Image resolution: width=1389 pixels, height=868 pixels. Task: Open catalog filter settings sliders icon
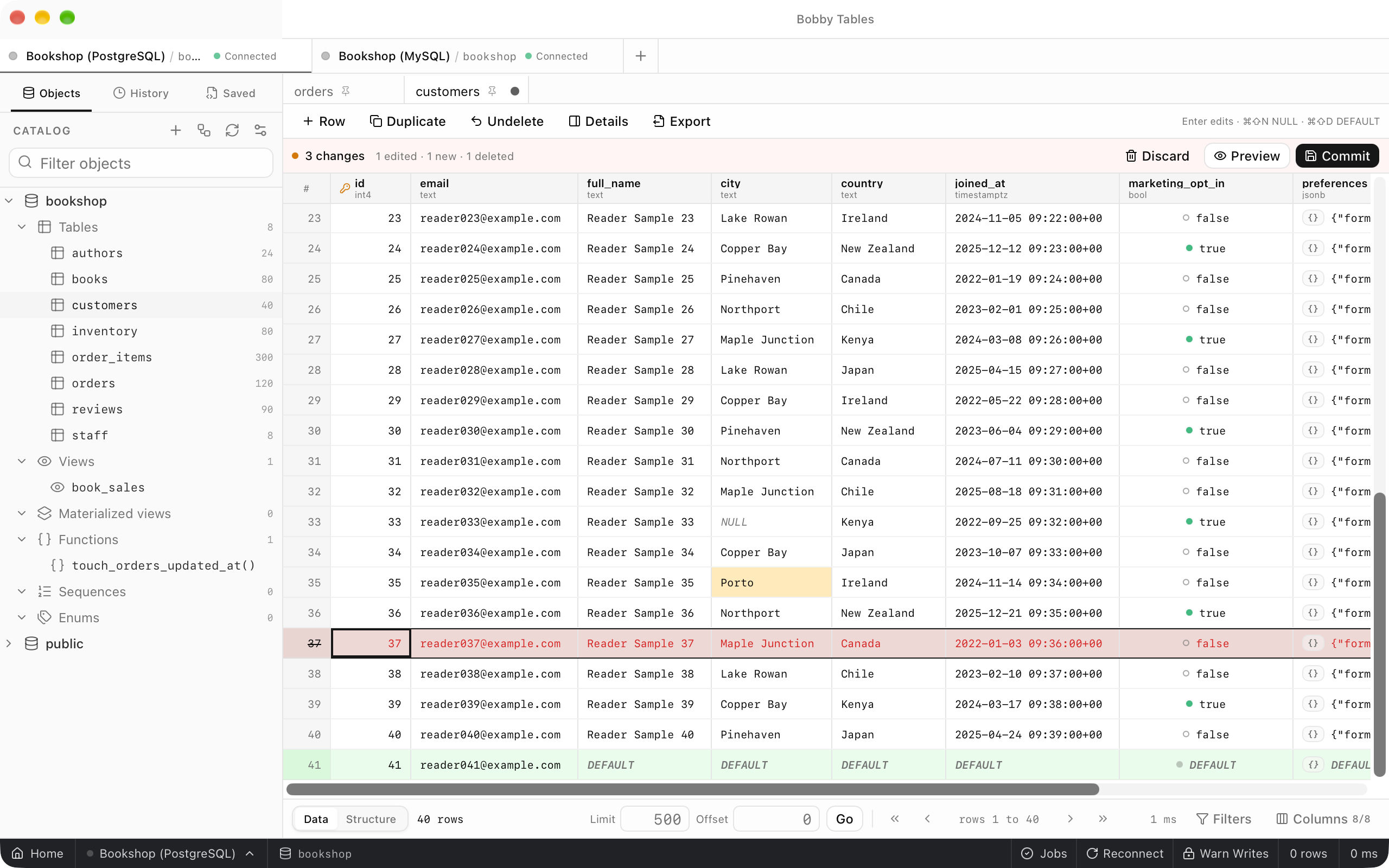pos(260,130)
